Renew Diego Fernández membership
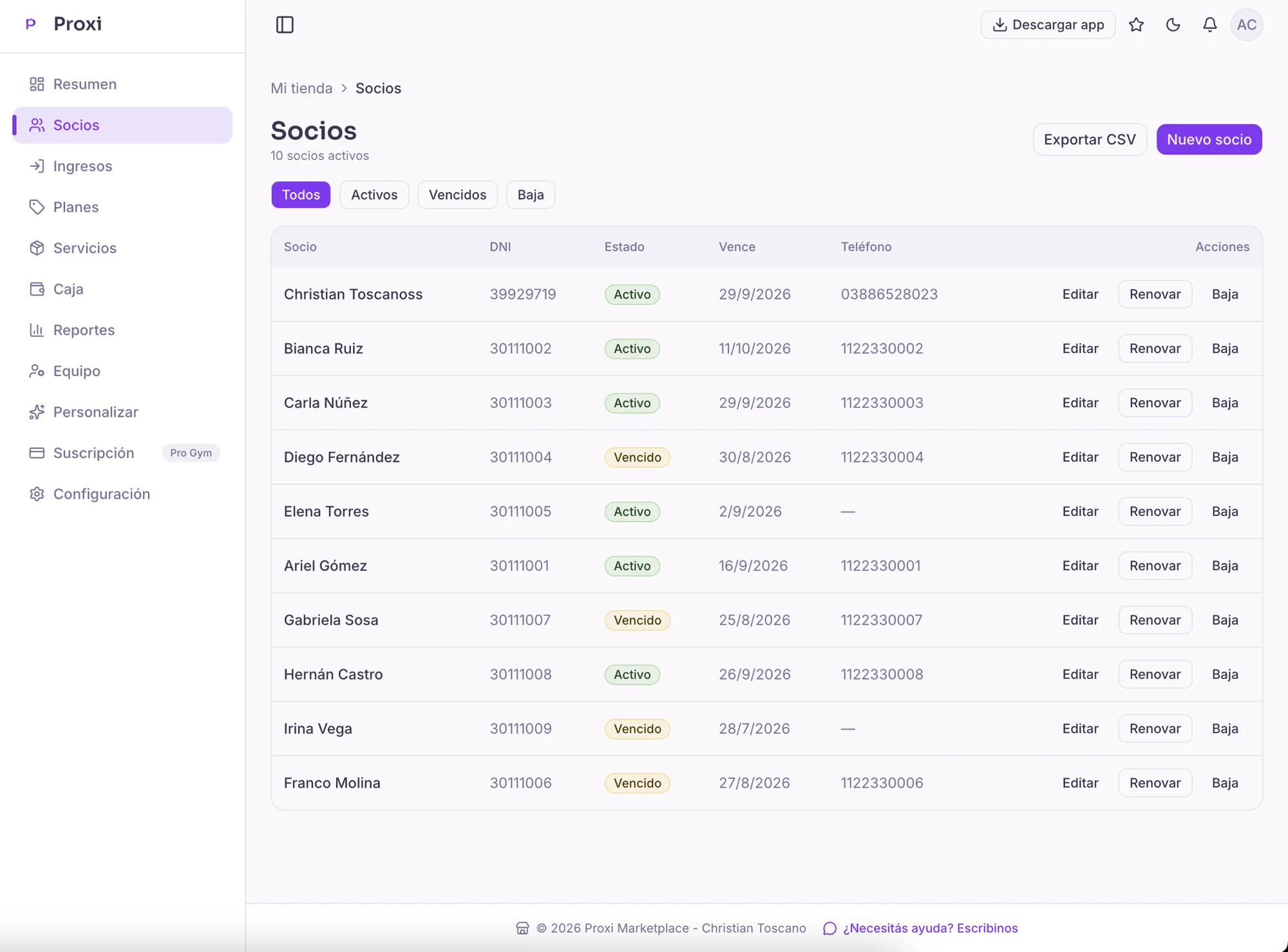The height and width of the screenshot is (952, 1288). [x=1155, y=457]
